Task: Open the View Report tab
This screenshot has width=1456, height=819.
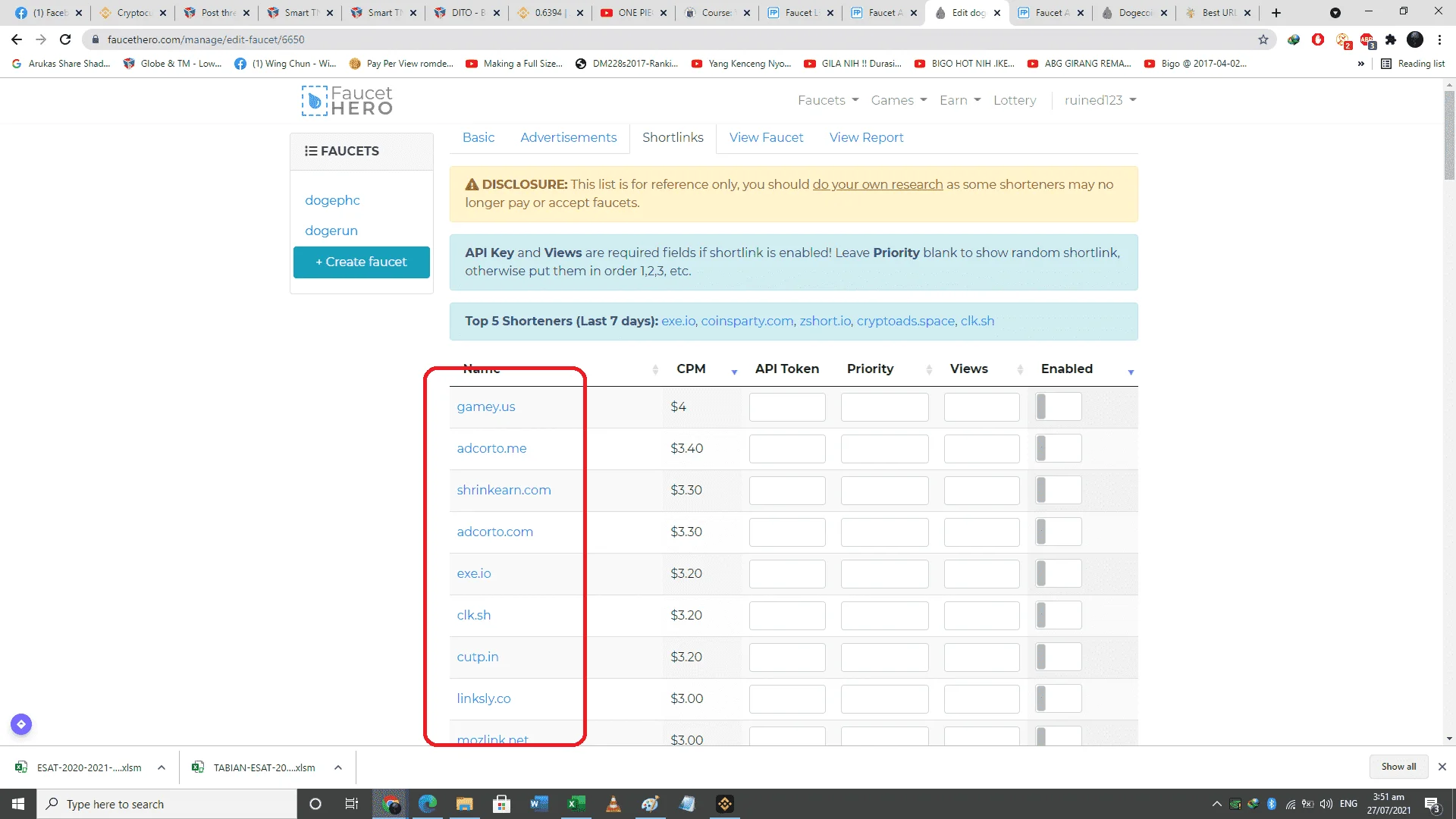Action: pos(866,137)
